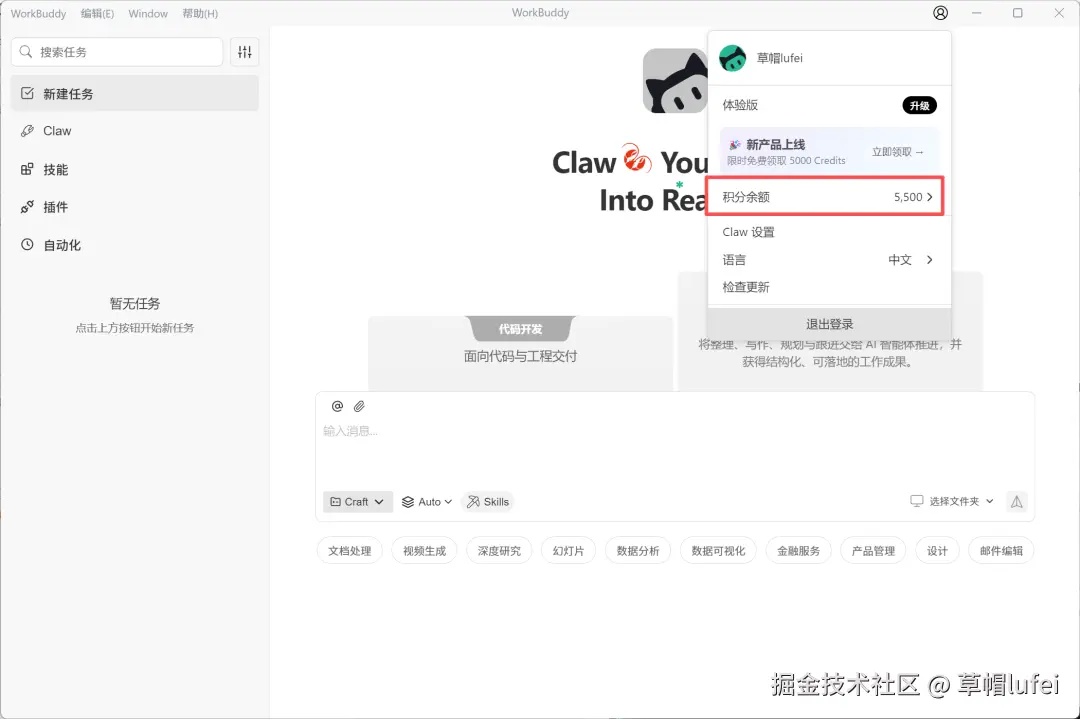The width and height of the screenshot is (1080, 719).
Task: Select the 代码开发 card tab
Action: pos(521,329)
